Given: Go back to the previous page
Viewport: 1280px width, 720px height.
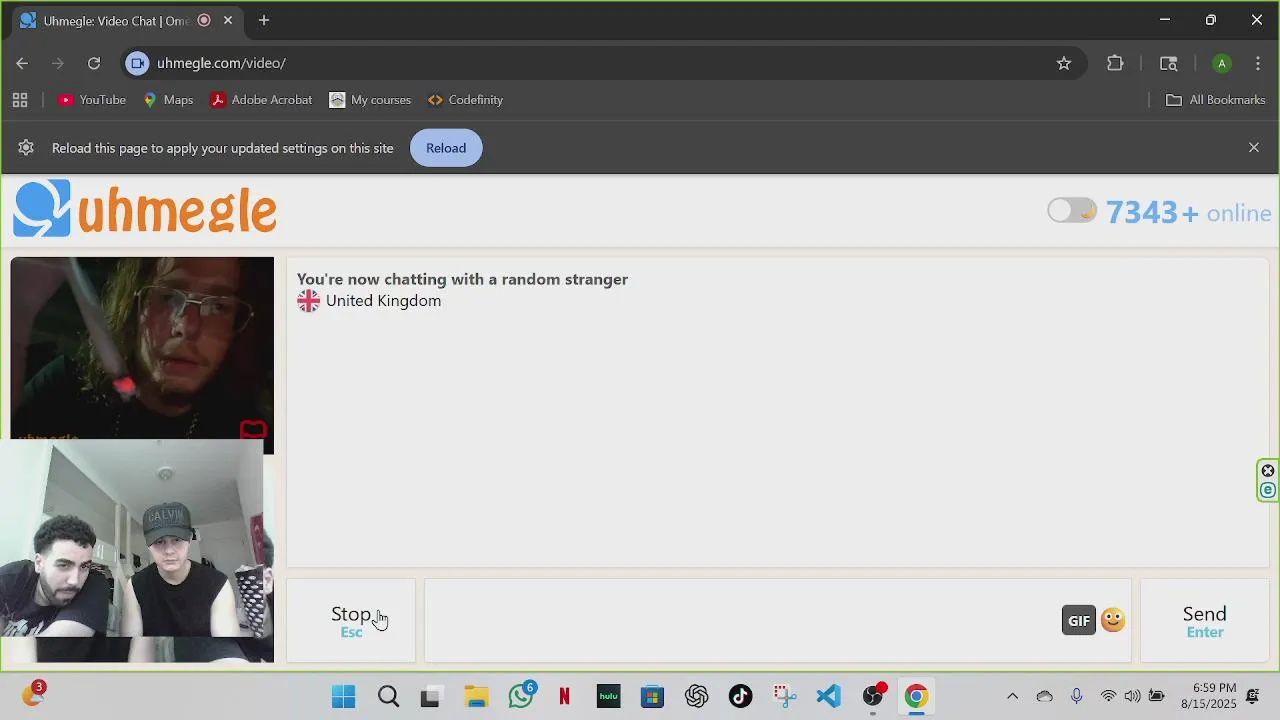Looking at the screenshot, I should [22, 63].
